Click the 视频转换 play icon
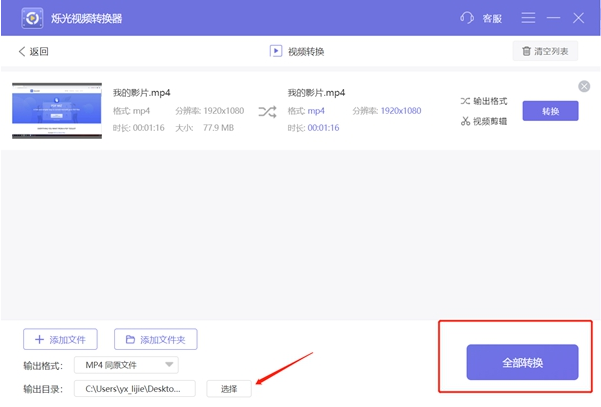The image size is (601, 407). click(x=276, y=51)
